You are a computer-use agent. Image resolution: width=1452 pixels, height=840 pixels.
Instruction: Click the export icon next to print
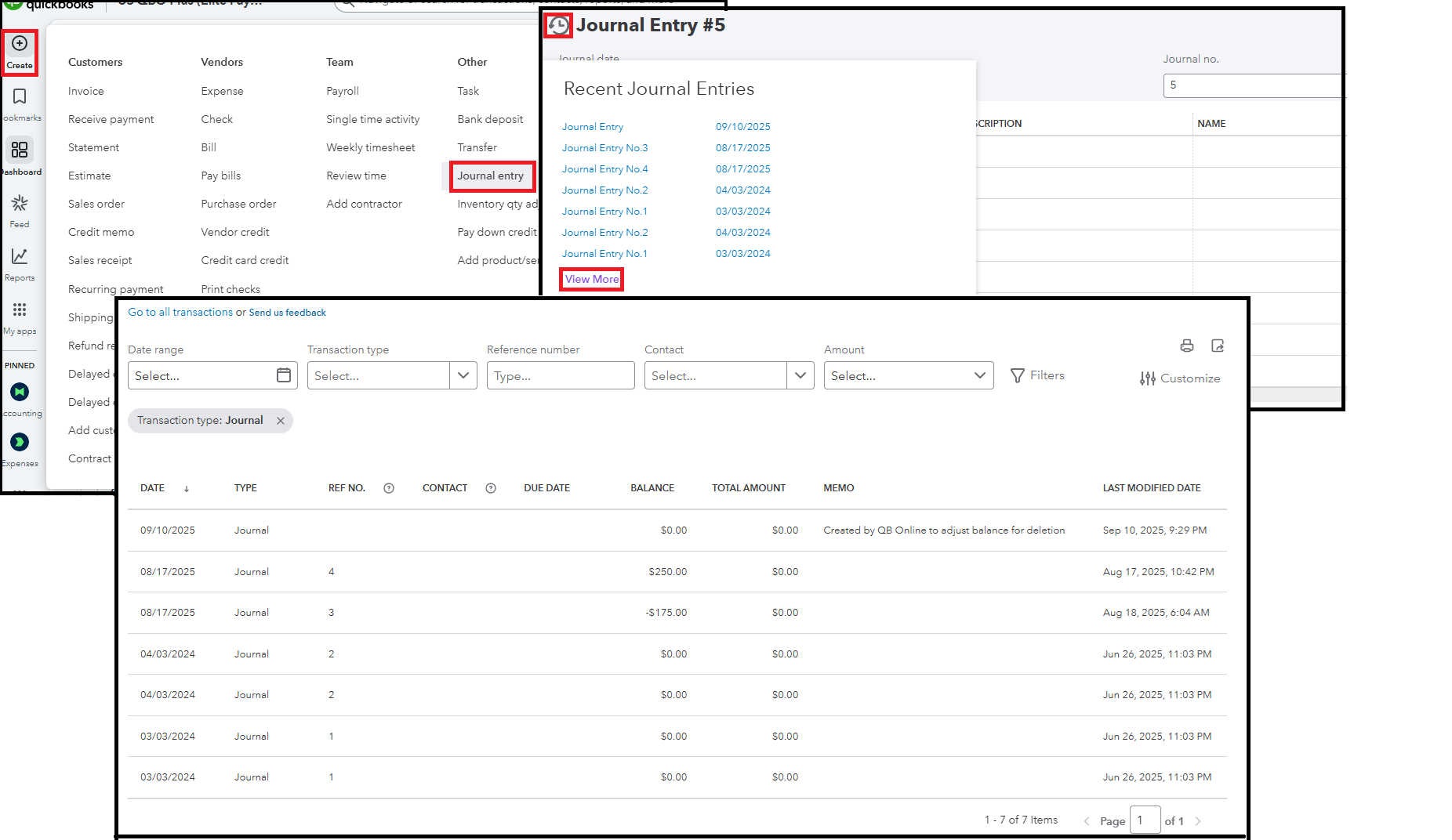click(x=1217, y=346)
